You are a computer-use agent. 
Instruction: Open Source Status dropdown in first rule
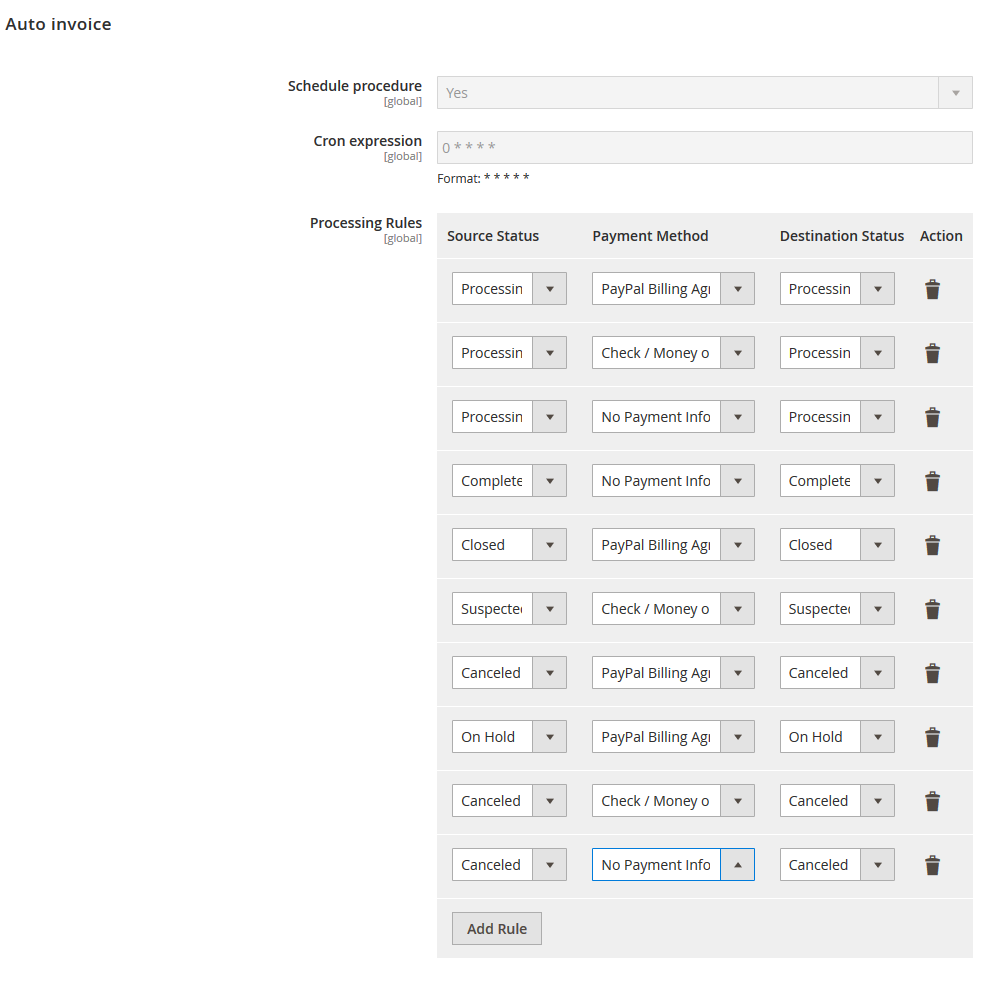coord(509,289)
